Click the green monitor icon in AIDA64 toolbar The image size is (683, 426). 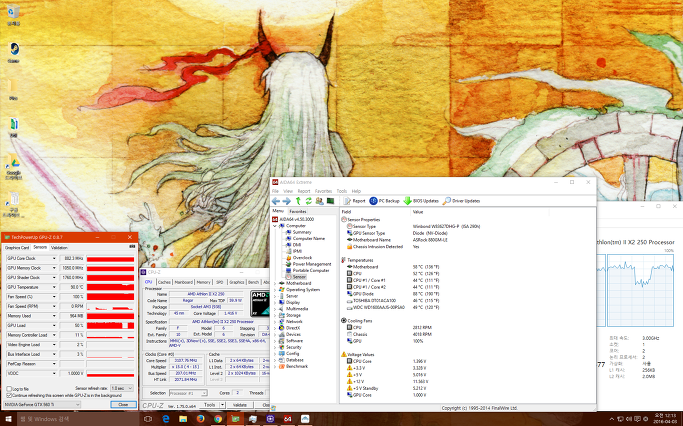click(x=330, y=201)
